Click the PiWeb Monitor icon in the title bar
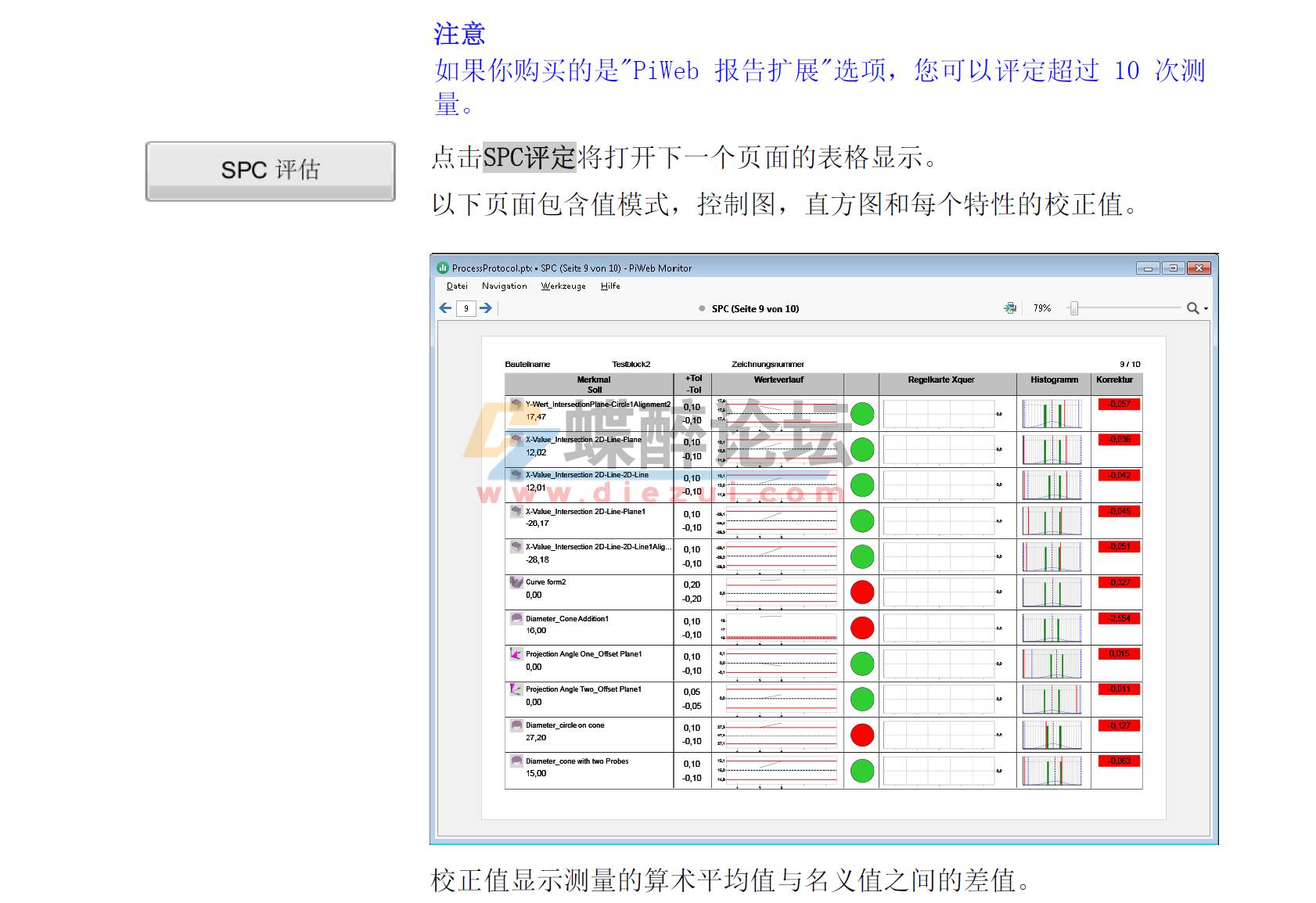This screenshot has width=1316, height=903. [442, 268]
